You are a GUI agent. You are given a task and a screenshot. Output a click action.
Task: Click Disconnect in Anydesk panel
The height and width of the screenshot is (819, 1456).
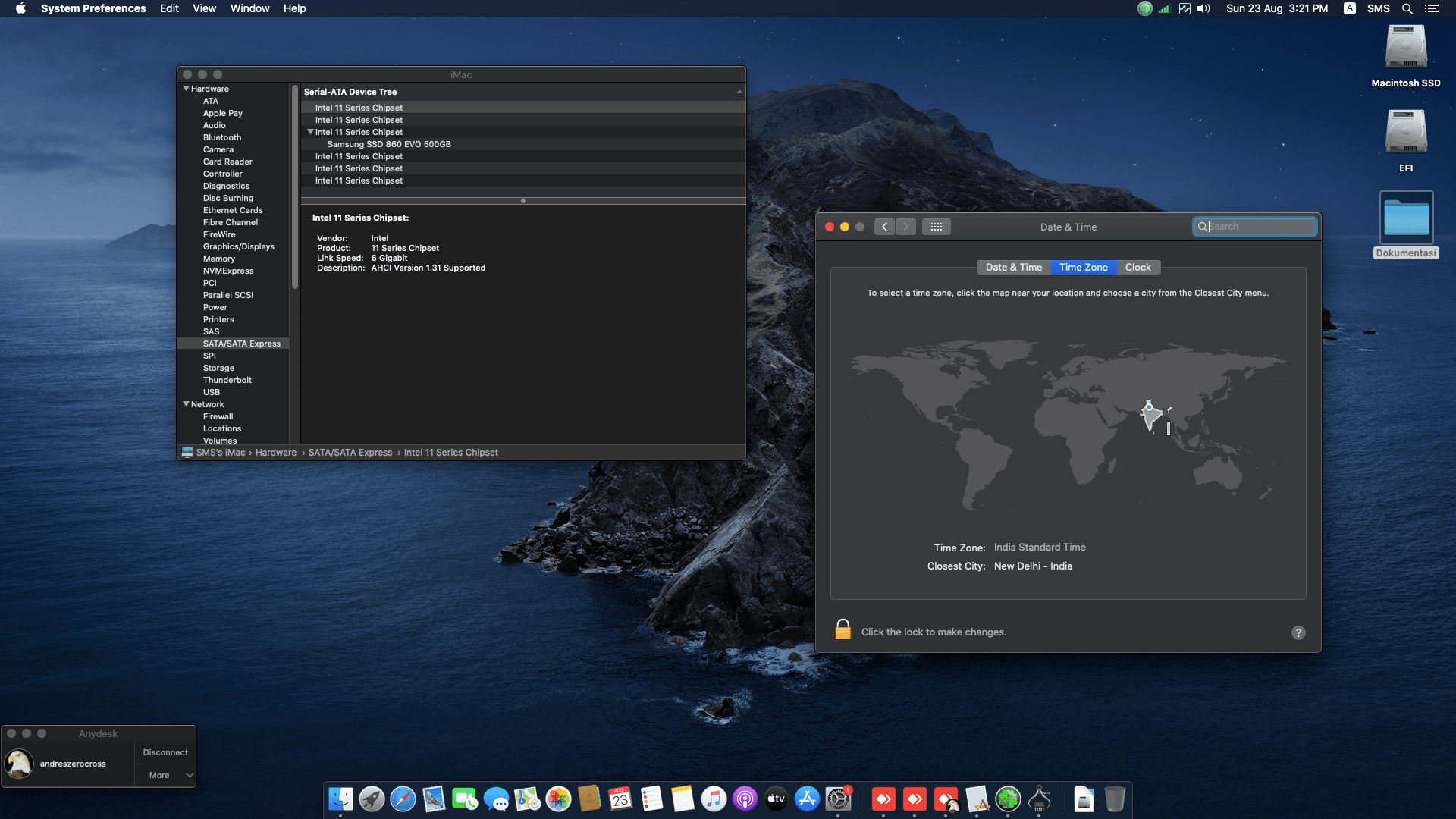(x=165, y=752)
